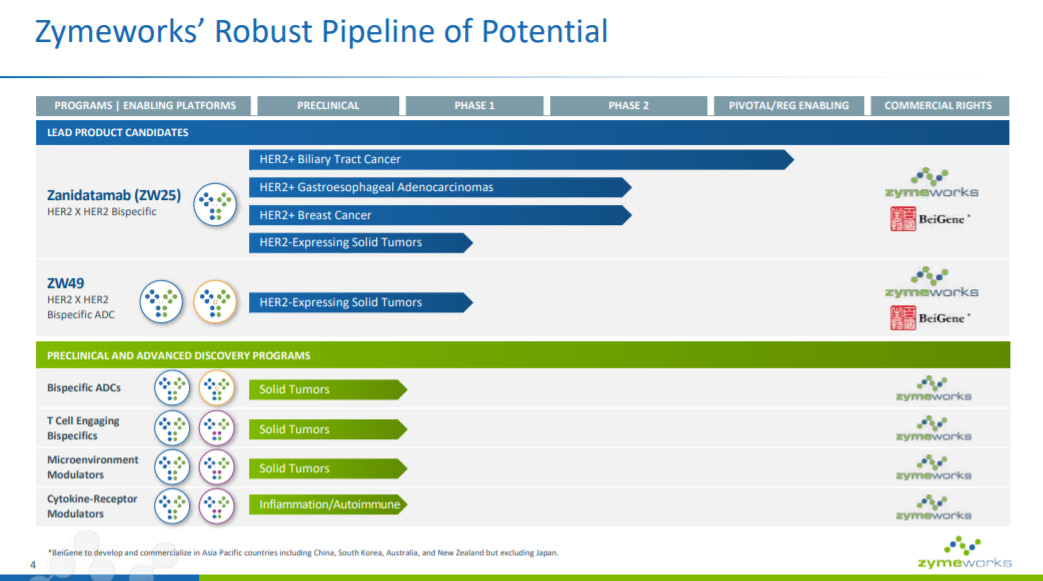The height and width of the screenshot is (581, 1043).
Task: Select the Commercial Rights column header
Action: coord(939,106)
